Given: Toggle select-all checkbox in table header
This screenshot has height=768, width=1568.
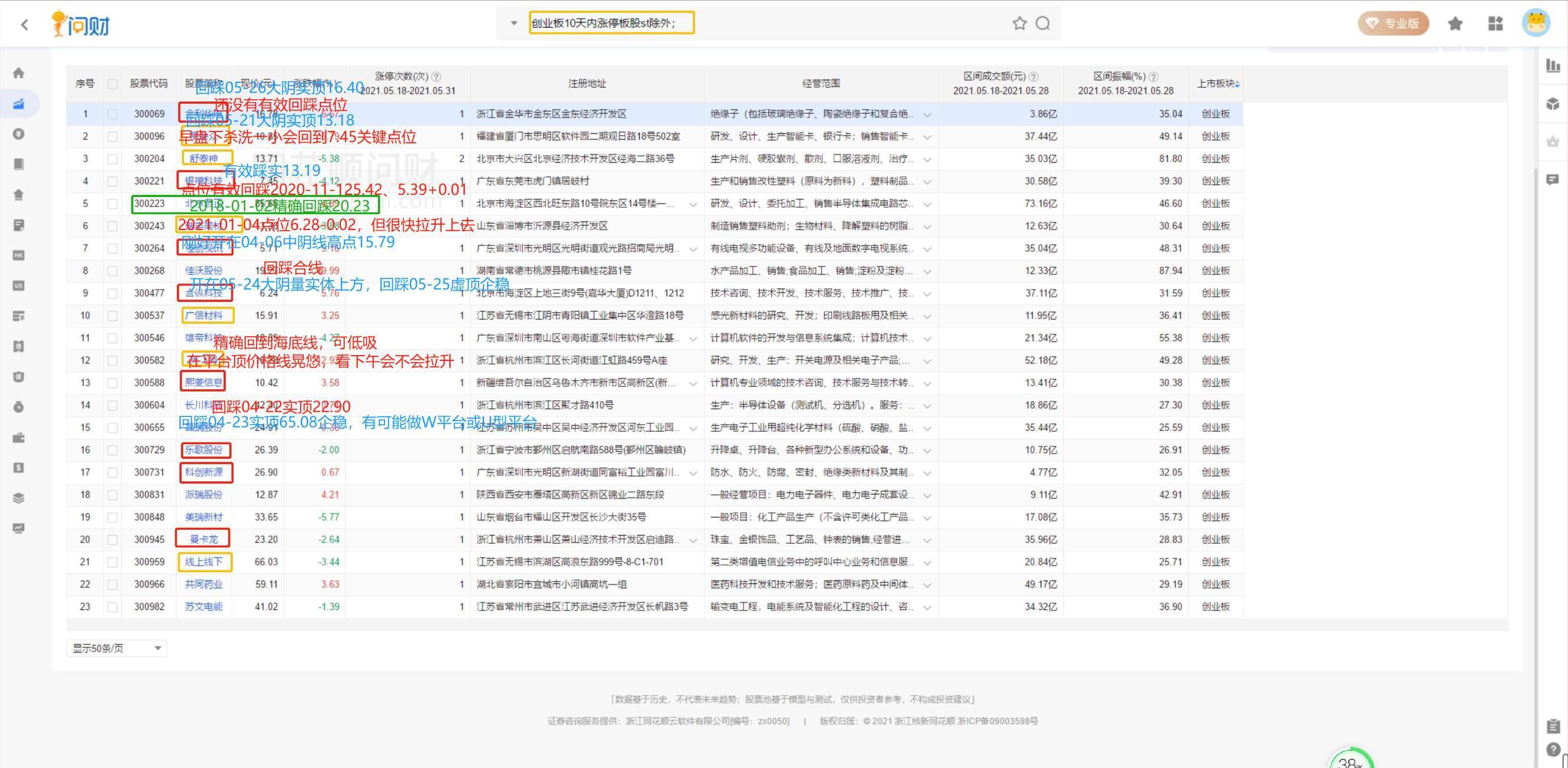Looking at the screenshot, I should tap(113, 83).
